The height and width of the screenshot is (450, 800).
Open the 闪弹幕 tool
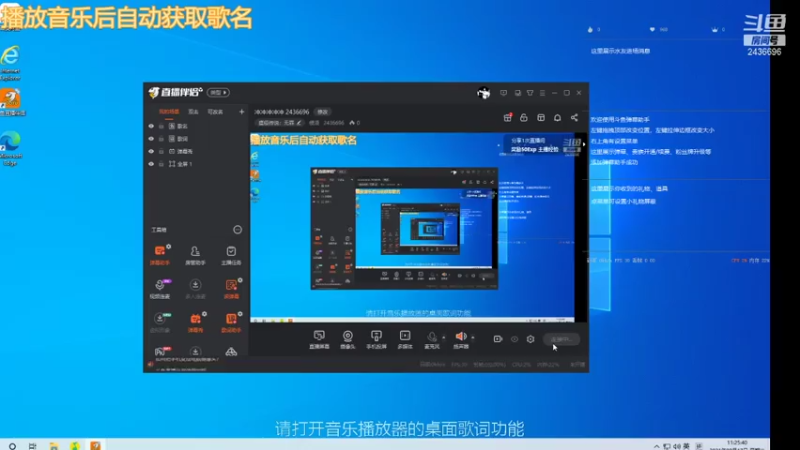231,288
